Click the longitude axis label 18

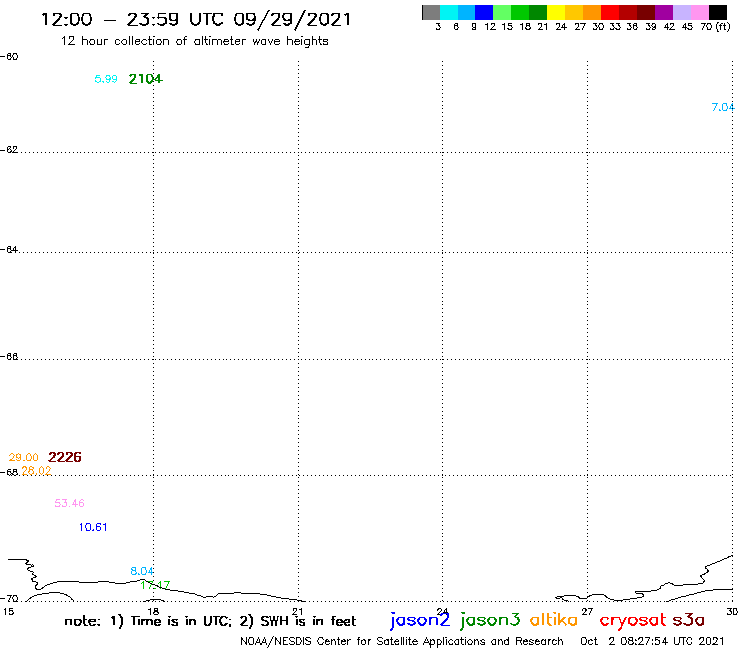tap(153, 612)
